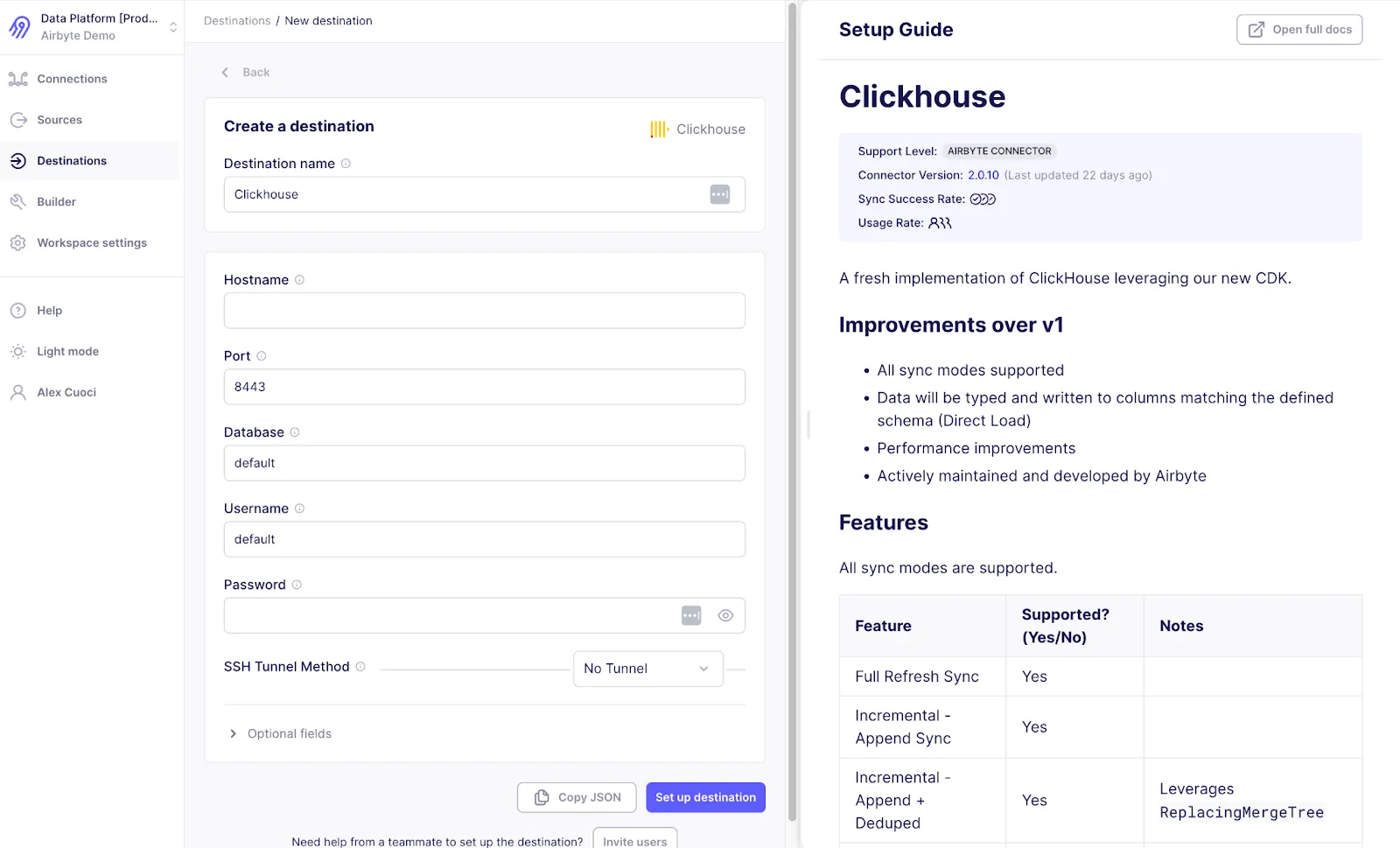Viewport: 1400px width, 848px height.
Task: Click the Alex Cuoci user icon
Action: click(18, 393)
